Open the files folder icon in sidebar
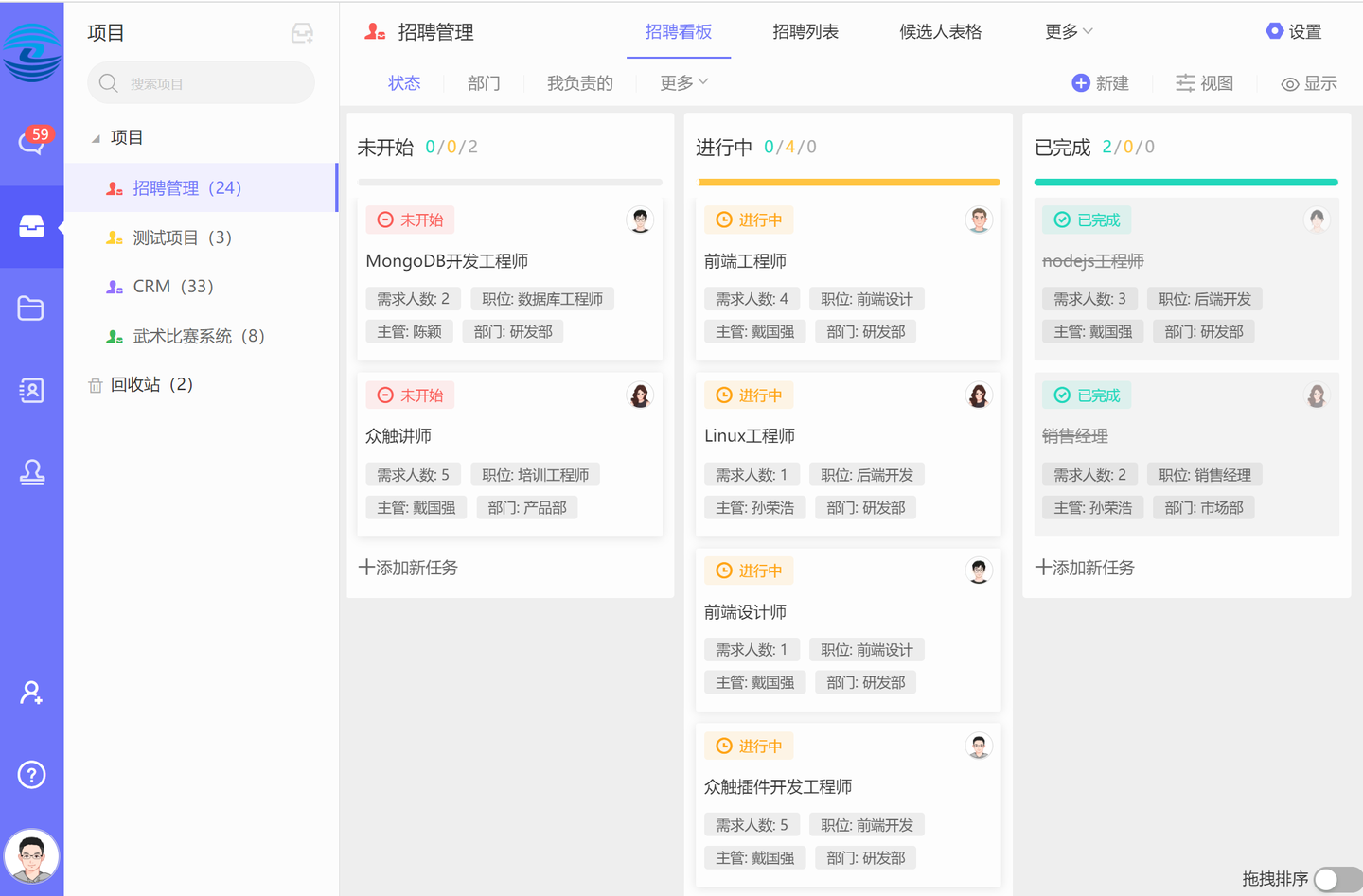 [31, 308]
